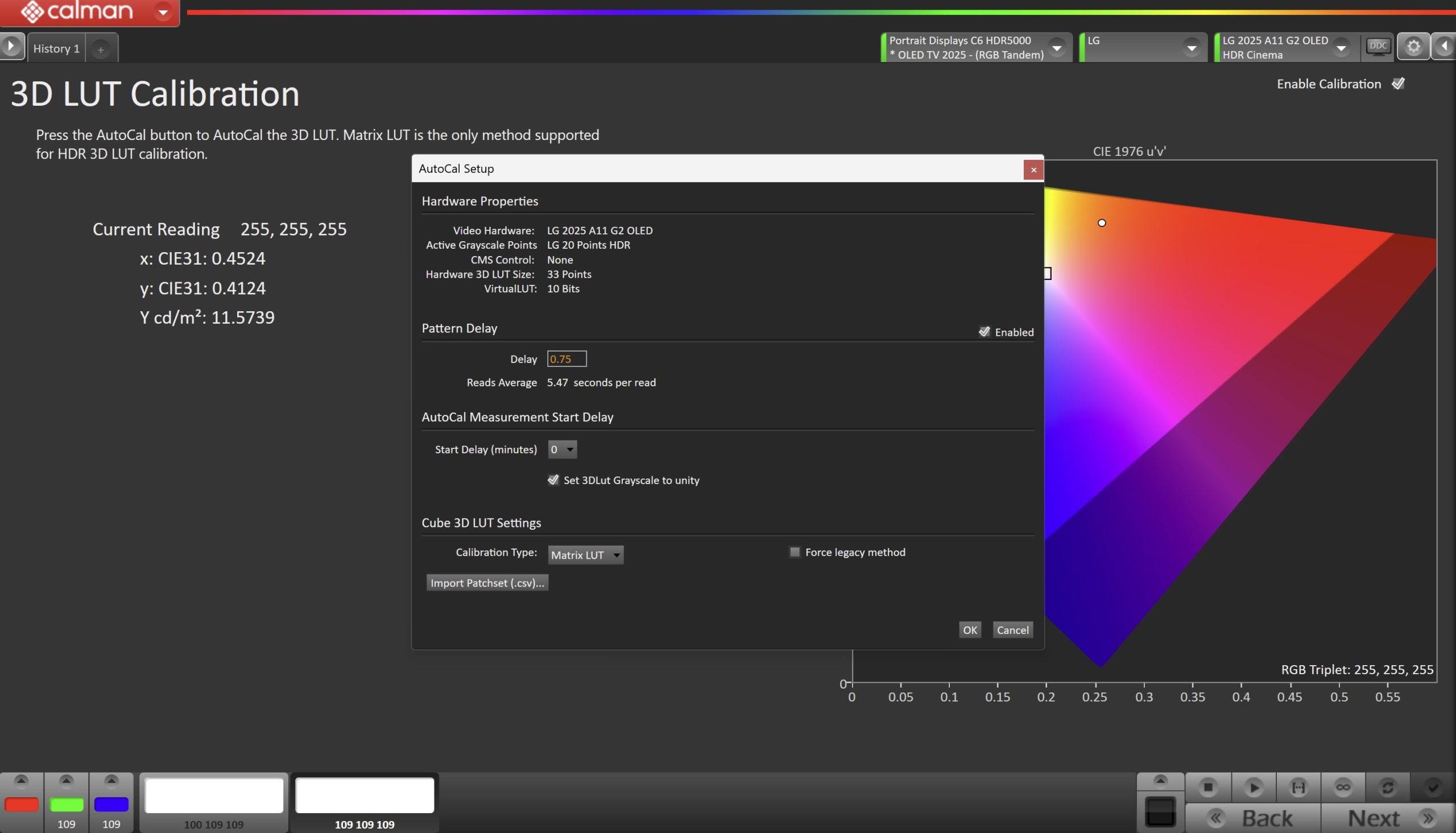The image size is (1456, 833).
Task: Expand the green channel up arrow
Action: point(67,780)
